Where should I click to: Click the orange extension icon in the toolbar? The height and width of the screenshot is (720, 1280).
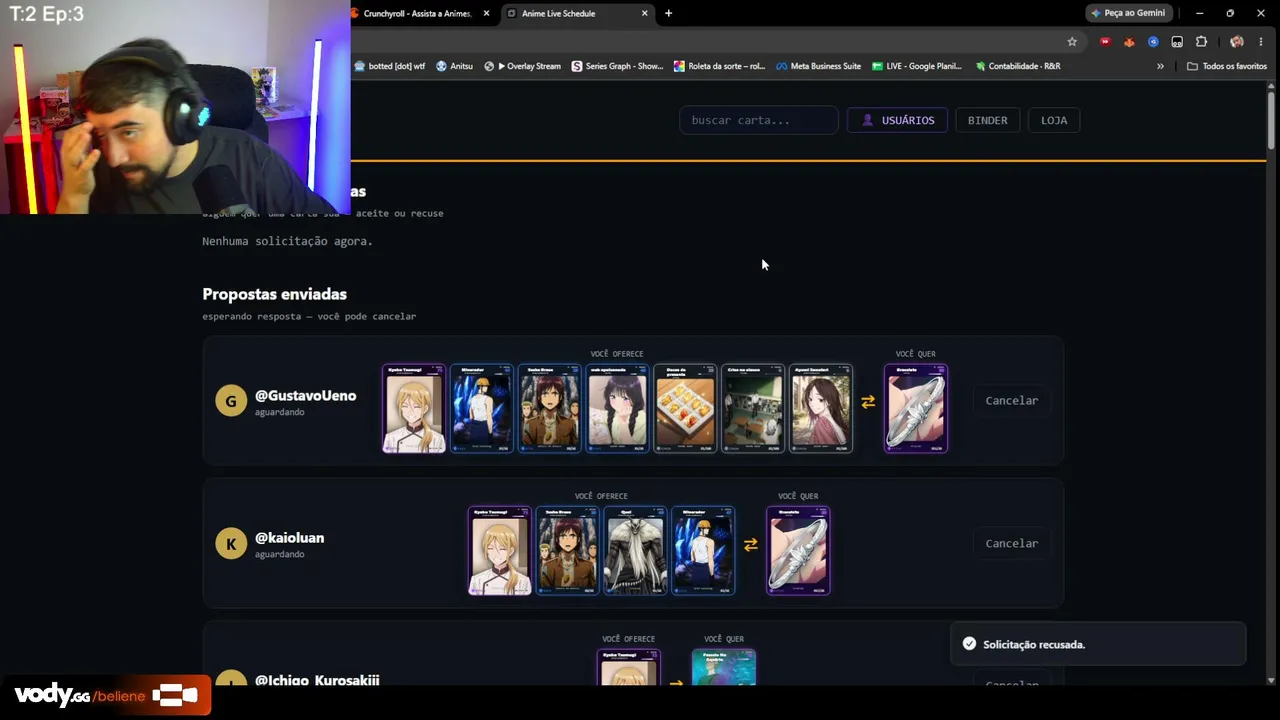coord(1129,42)
